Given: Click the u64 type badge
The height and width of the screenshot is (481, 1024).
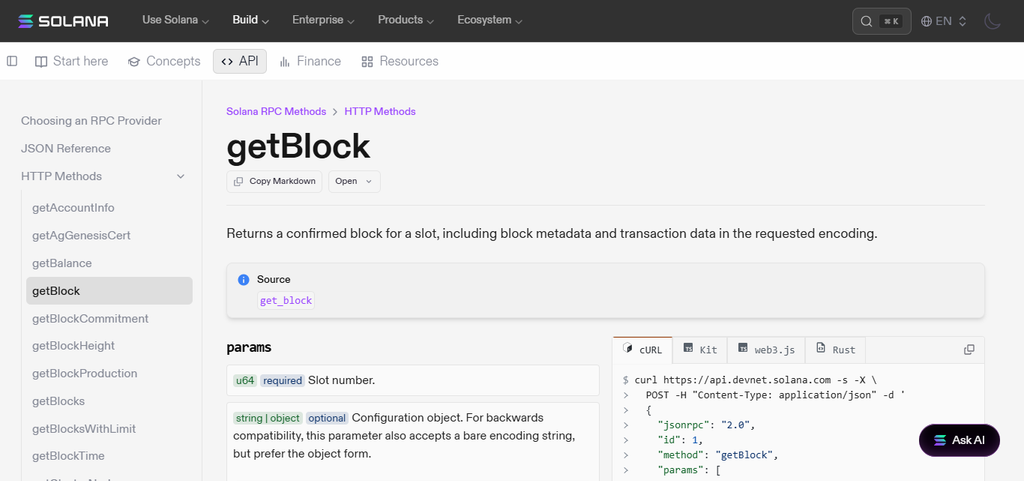Looking at the screenshot, I should [x=245, y=380].
